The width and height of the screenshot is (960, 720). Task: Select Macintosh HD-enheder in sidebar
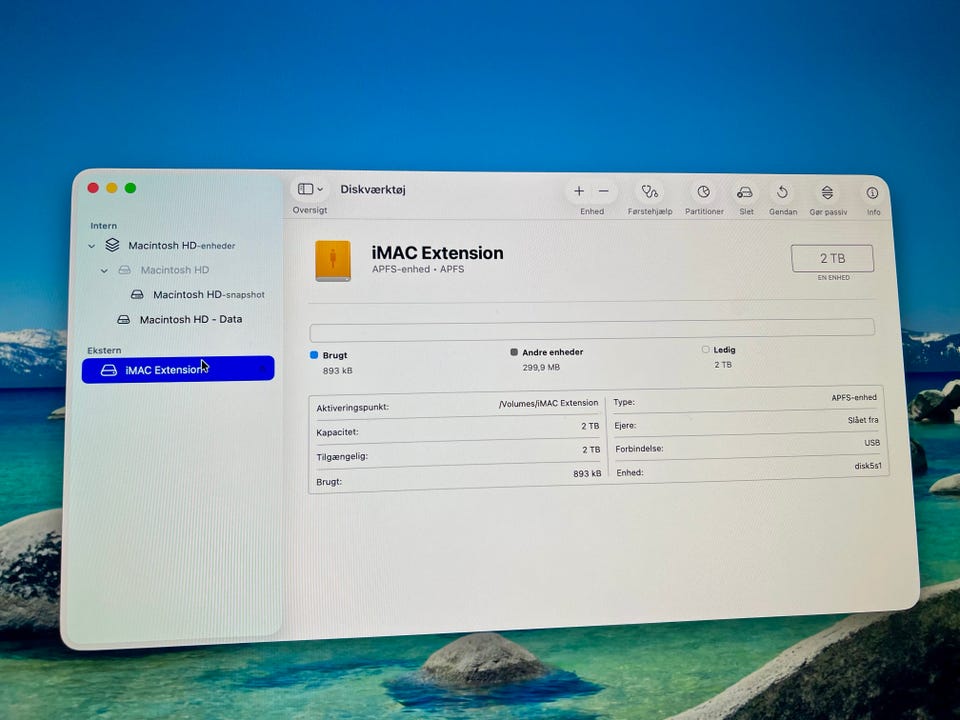click(182, 246)
